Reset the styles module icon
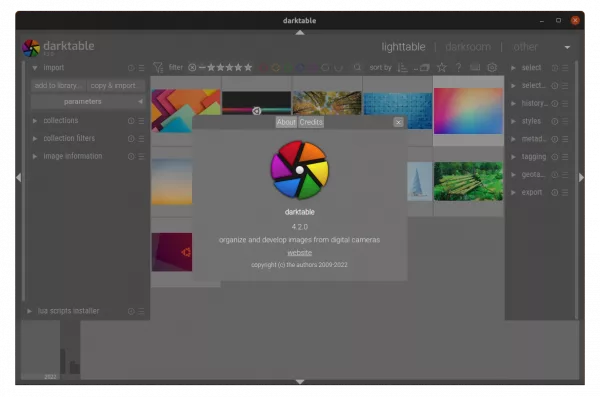Viewport: 600px width, 397px height. (x=554, y=121)
